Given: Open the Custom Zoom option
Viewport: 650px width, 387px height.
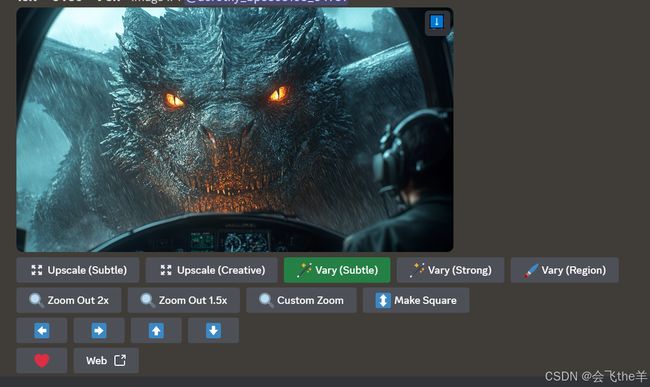Looking at the screenshot, I should point(301,300).
